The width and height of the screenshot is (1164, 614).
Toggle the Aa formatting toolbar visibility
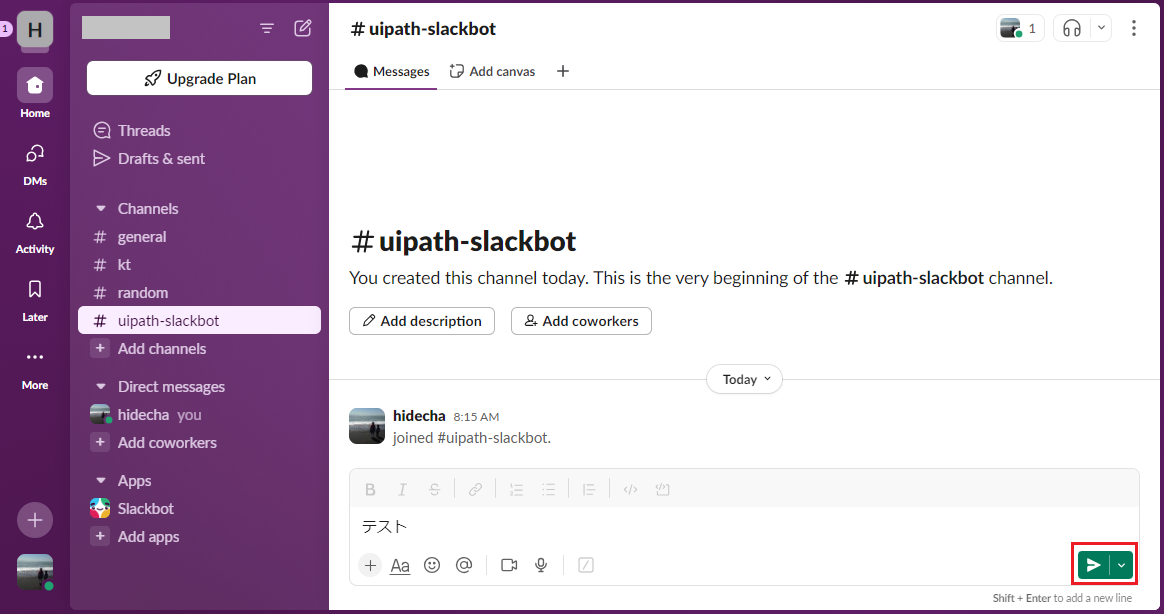pyautogui.click(x=400, y=565)
